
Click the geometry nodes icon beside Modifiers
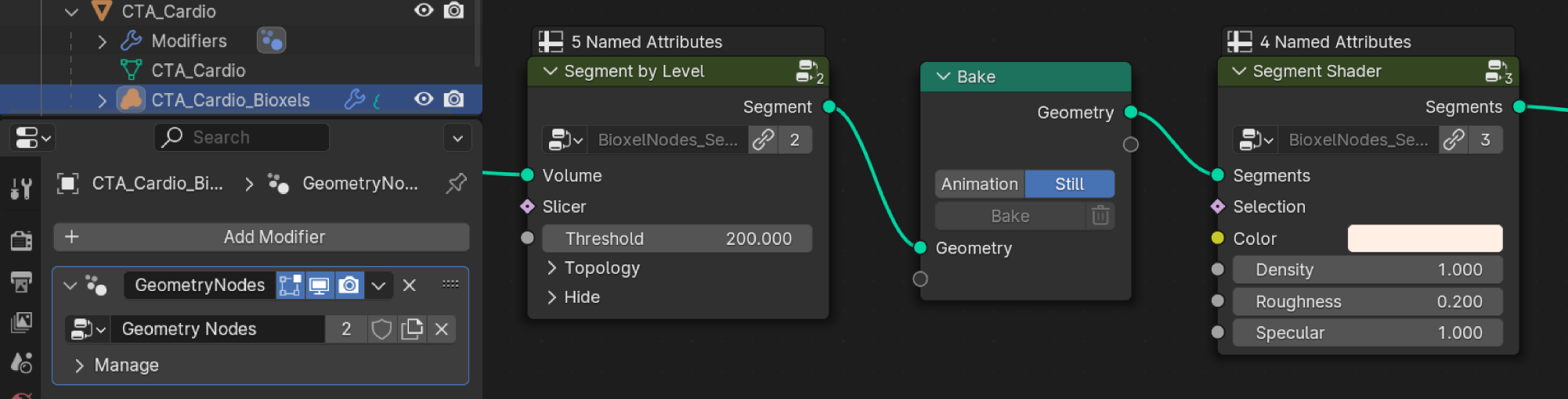pyautogui.click(x=271, y=40)
